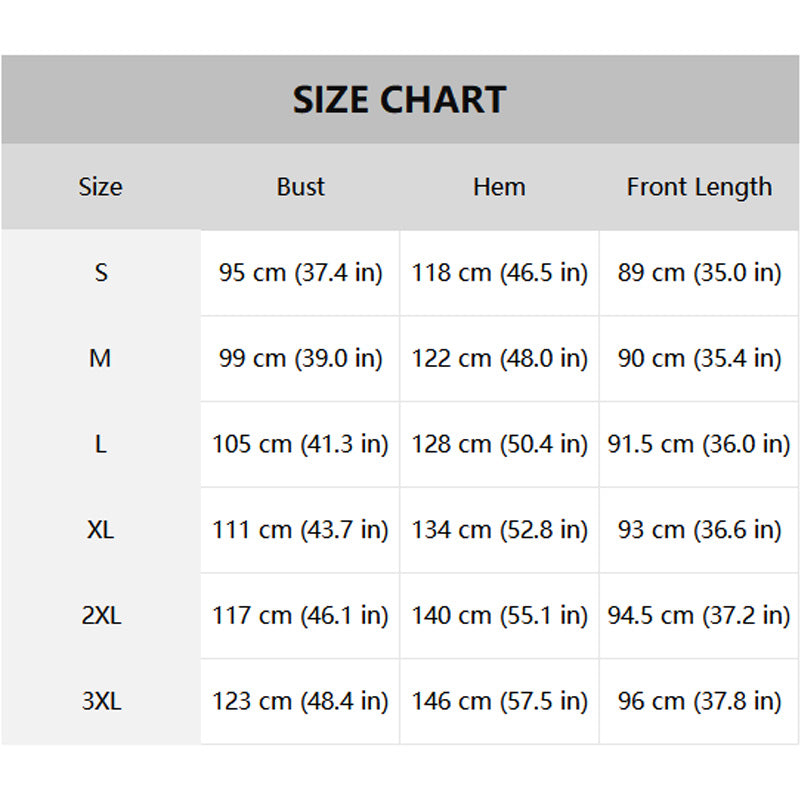Select the Hem column header
Viewport: 800px width, 800px height.
[x=499, y=187]
